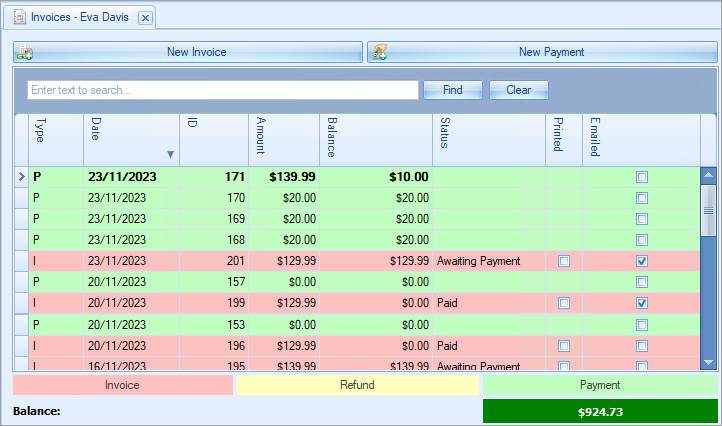Toggle Emailed checkbox for payment 168
The height and width of the screenshot is (426, 722).
(642, 240)
